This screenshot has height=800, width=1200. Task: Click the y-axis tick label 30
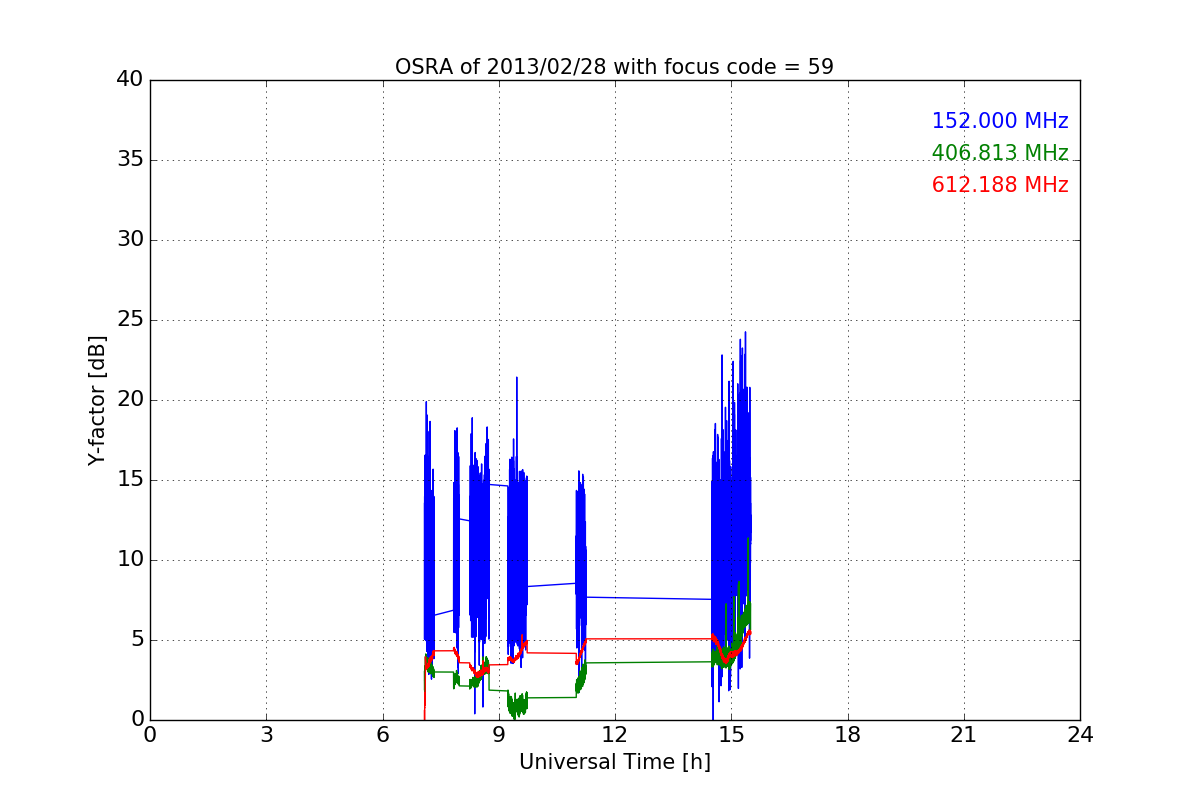click(130, 240)
